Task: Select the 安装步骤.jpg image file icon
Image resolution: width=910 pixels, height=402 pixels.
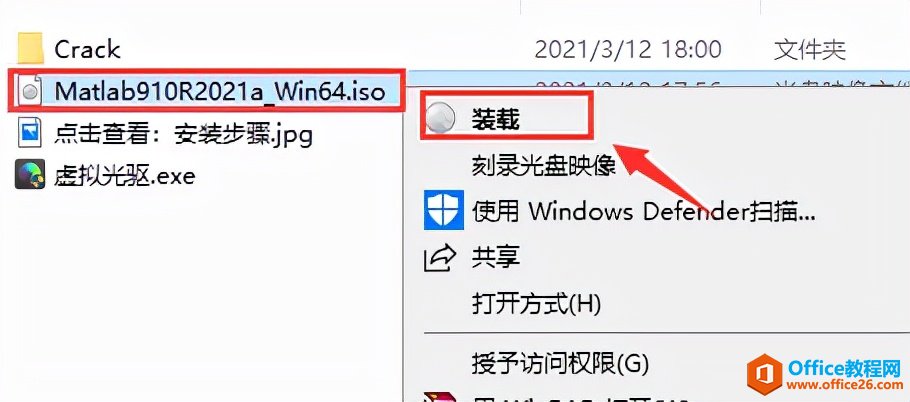Action: click(30, 135)
